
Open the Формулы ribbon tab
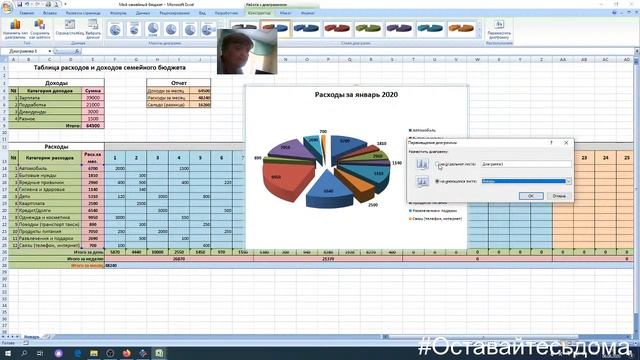(x=118, y=13)
